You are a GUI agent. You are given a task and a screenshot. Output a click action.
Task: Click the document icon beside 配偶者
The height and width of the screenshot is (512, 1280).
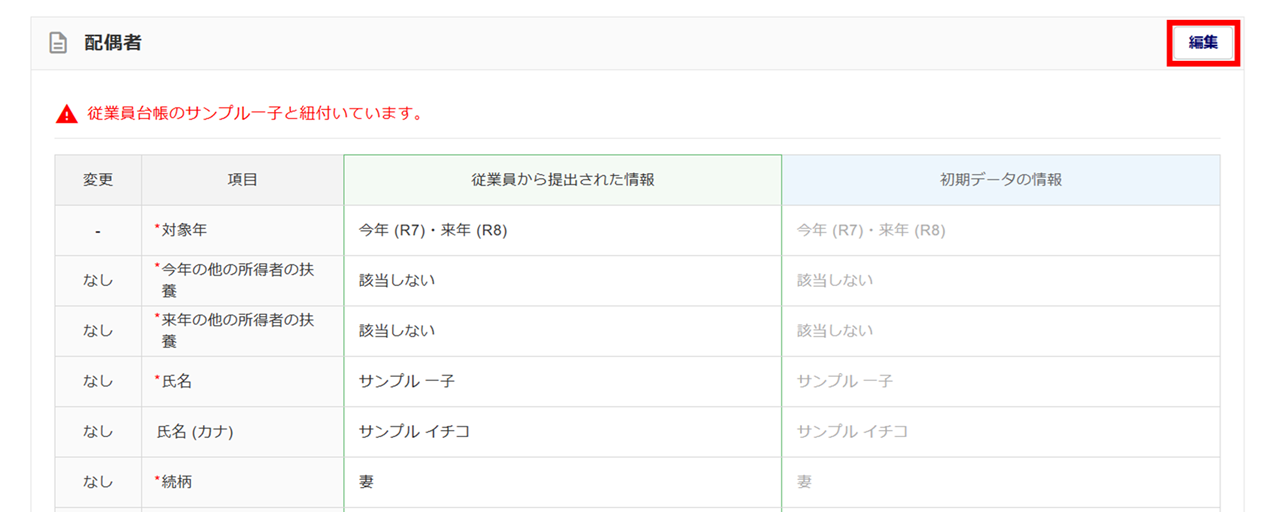pyautogui.click(x=58, y=43)
